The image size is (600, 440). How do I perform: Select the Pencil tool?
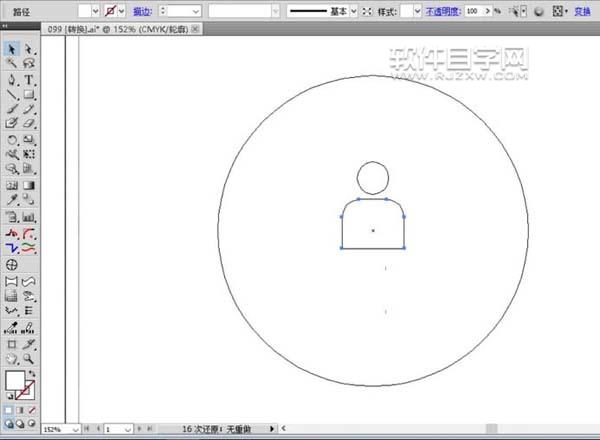coord(29,109)
